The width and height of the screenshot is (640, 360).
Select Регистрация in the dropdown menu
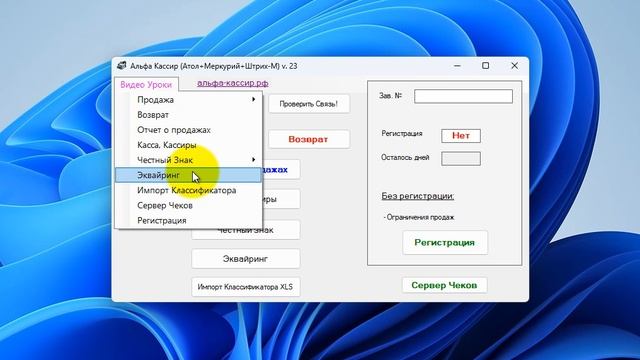click(188, 220)
